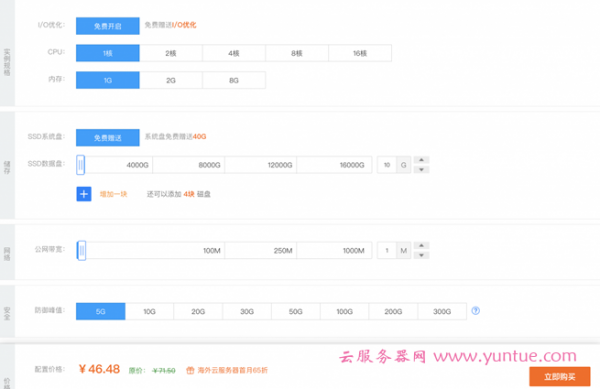Select 1G memory option

[108, 80]
